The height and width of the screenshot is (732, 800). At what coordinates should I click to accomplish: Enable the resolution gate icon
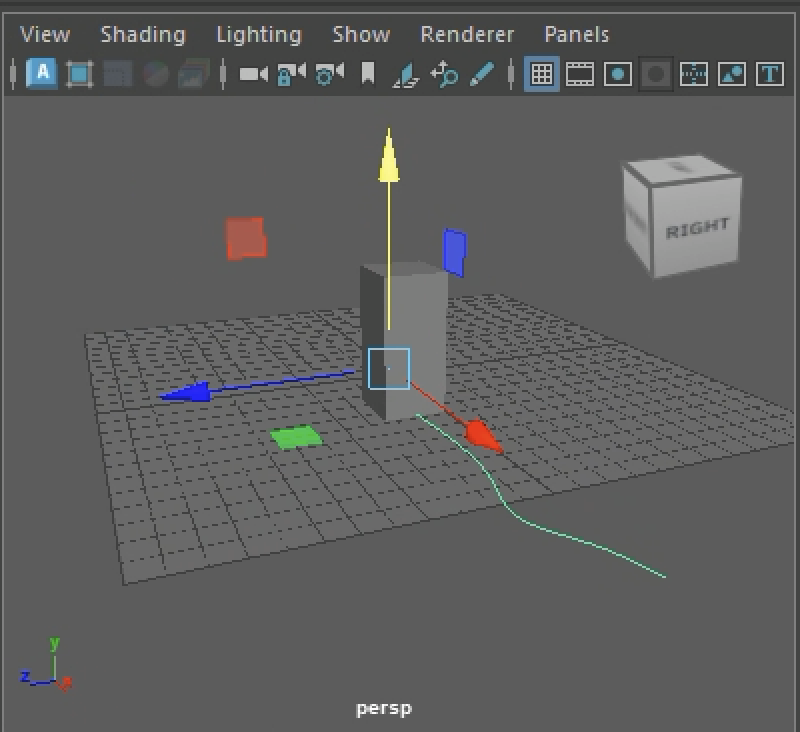[618, 74]
